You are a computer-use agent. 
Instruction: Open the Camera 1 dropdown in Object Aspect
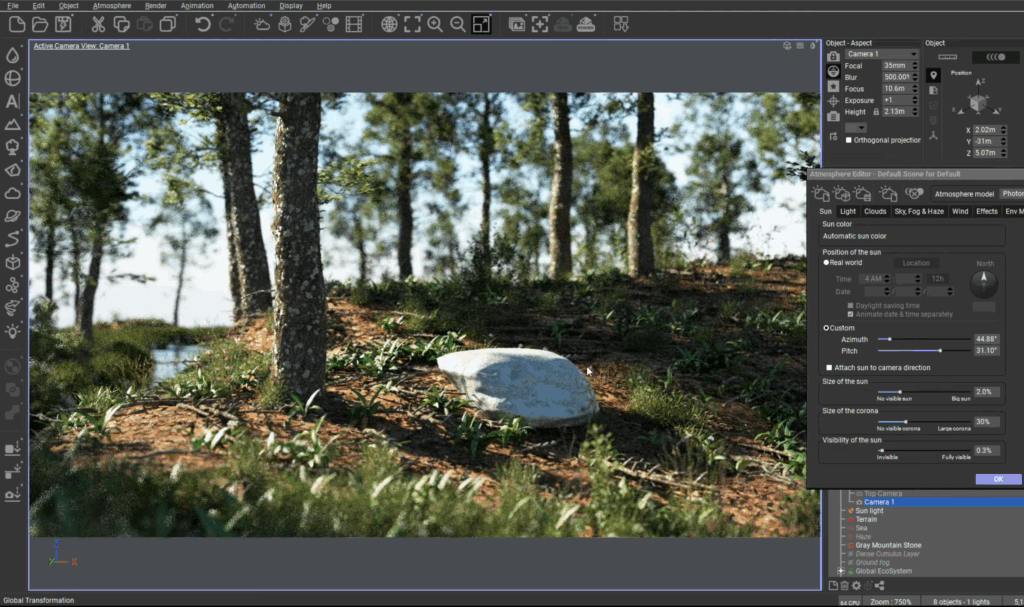tap(880, 54)
